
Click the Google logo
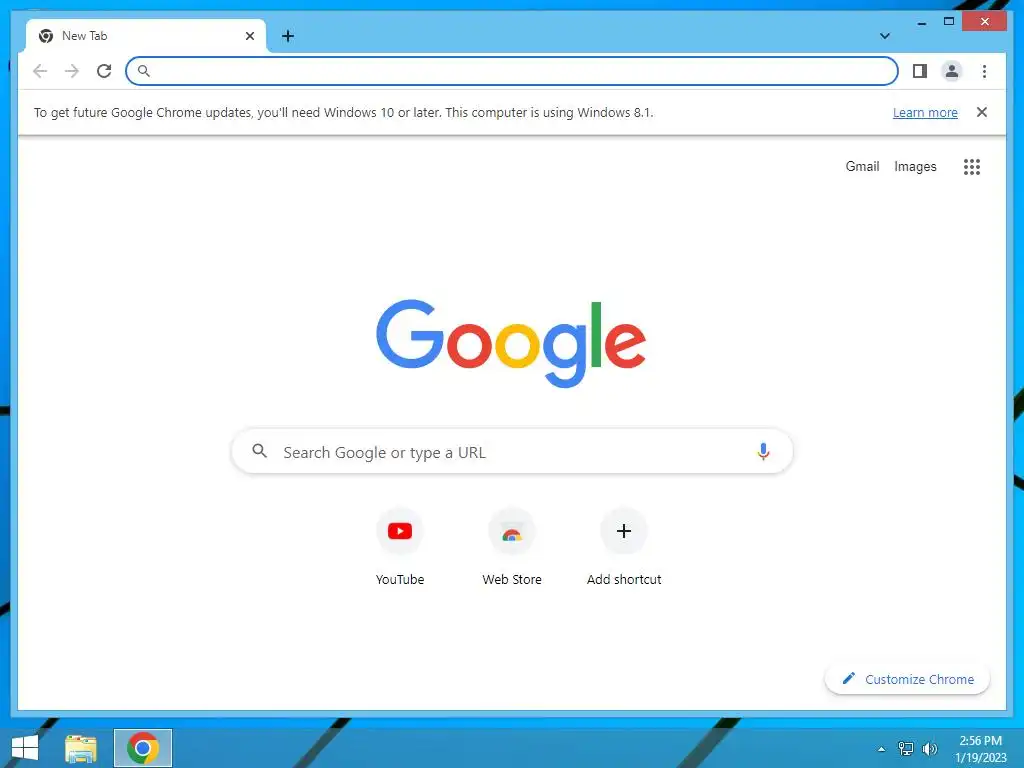pyautogui.click(x=511, y=343)
